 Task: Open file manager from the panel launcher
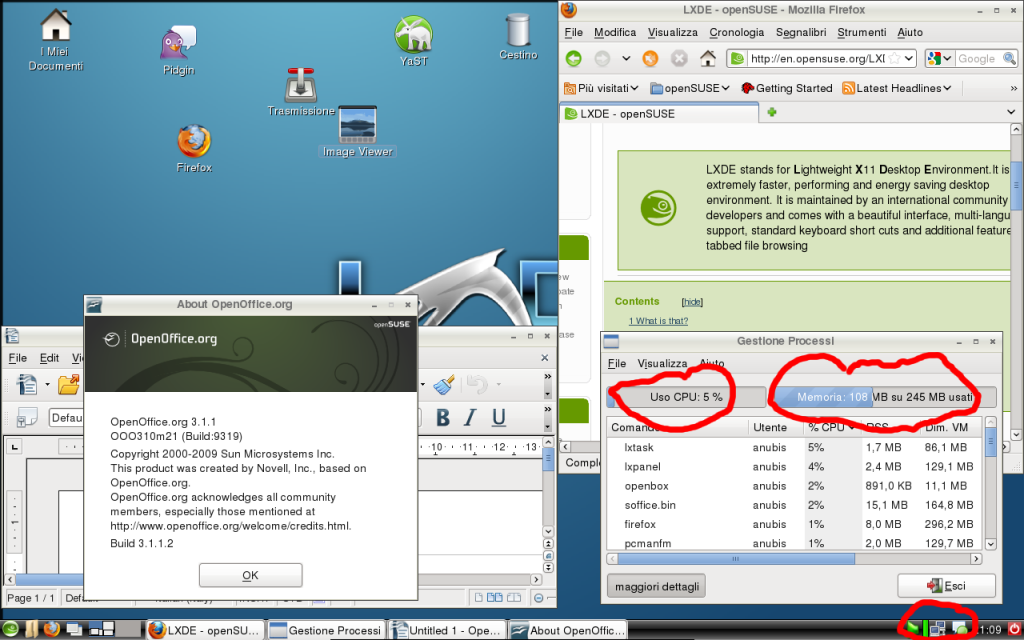pos(31,630)
